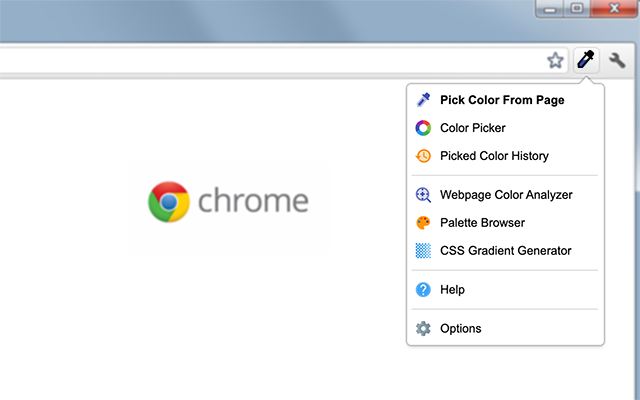Click the rainbow Color Picker ring icon

coord(423,128)
